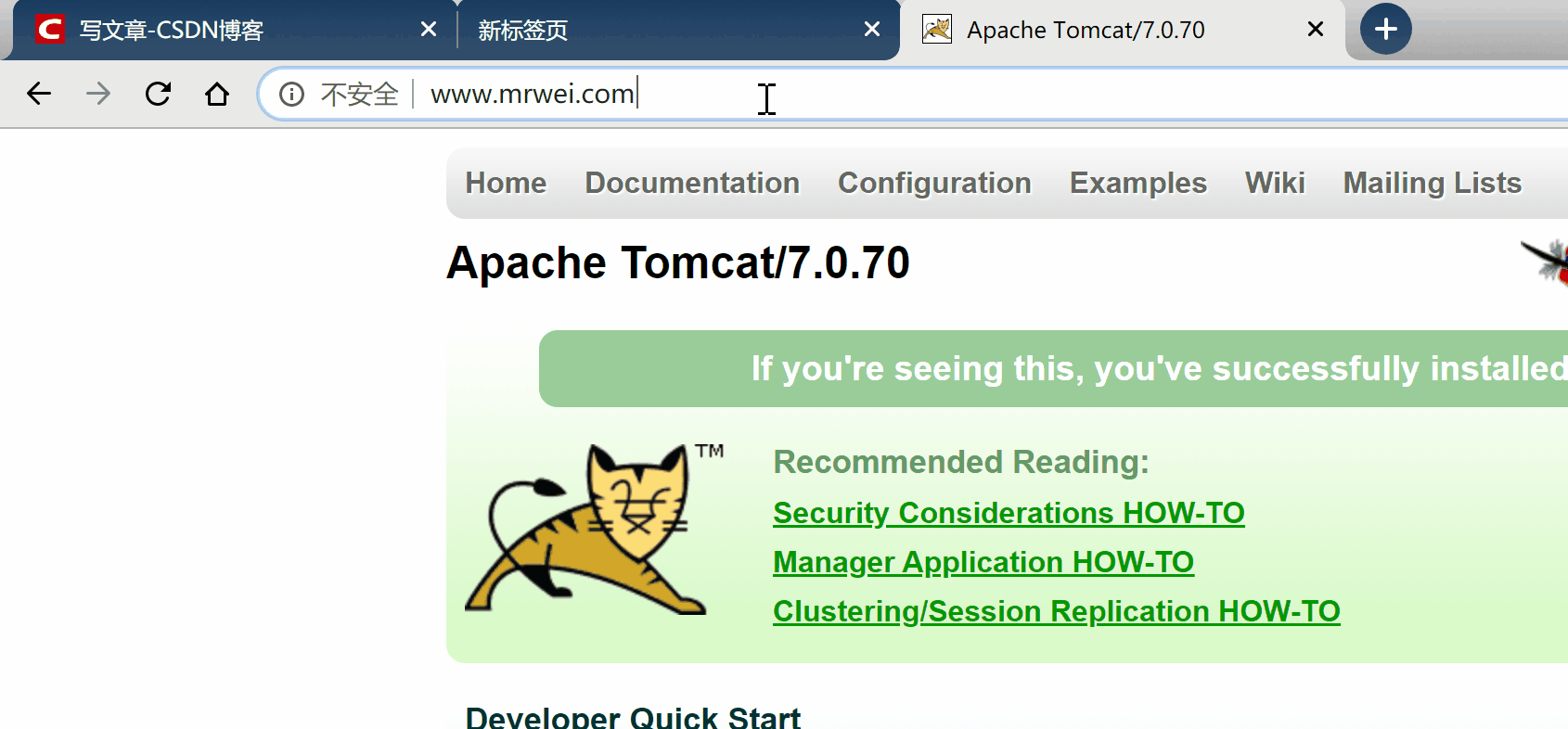Reload the current page
This screenshot has width=1568, height=729.
pos(158,94)
